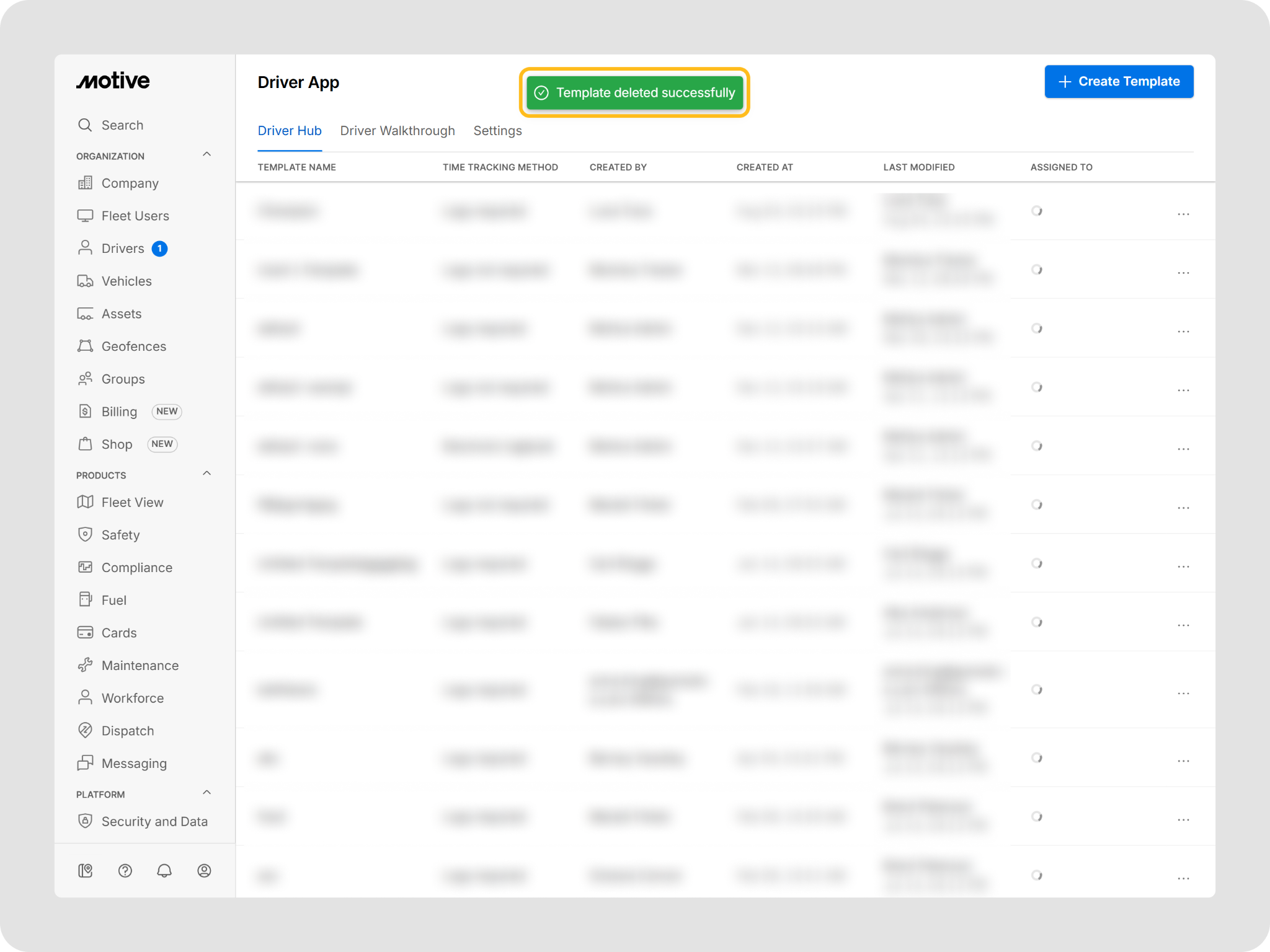Screen dimensions: 1270x952
Task: Click the Dispatch icon in sidebar
Action: point(85,730)
